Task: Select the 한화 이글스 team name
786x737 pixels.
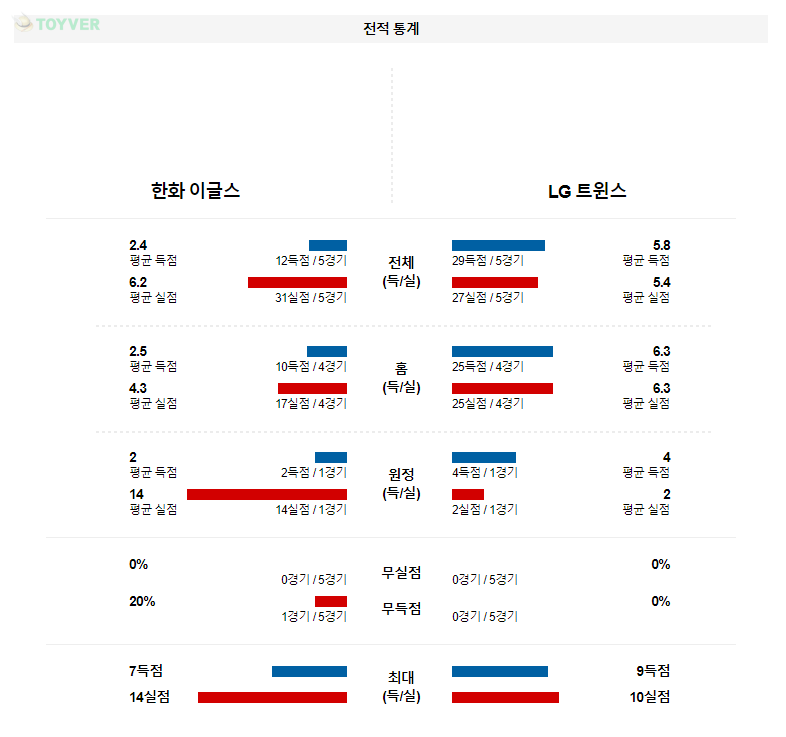Action: [195, 191]
